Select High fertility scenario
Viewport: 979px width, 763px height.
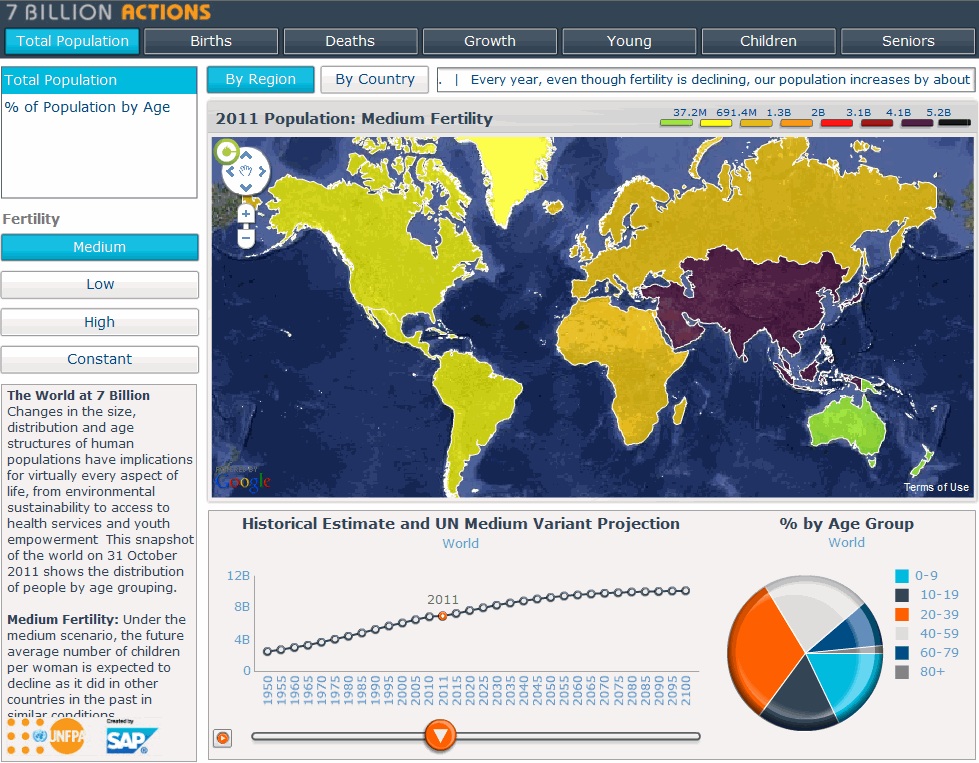tap(100, 322)
